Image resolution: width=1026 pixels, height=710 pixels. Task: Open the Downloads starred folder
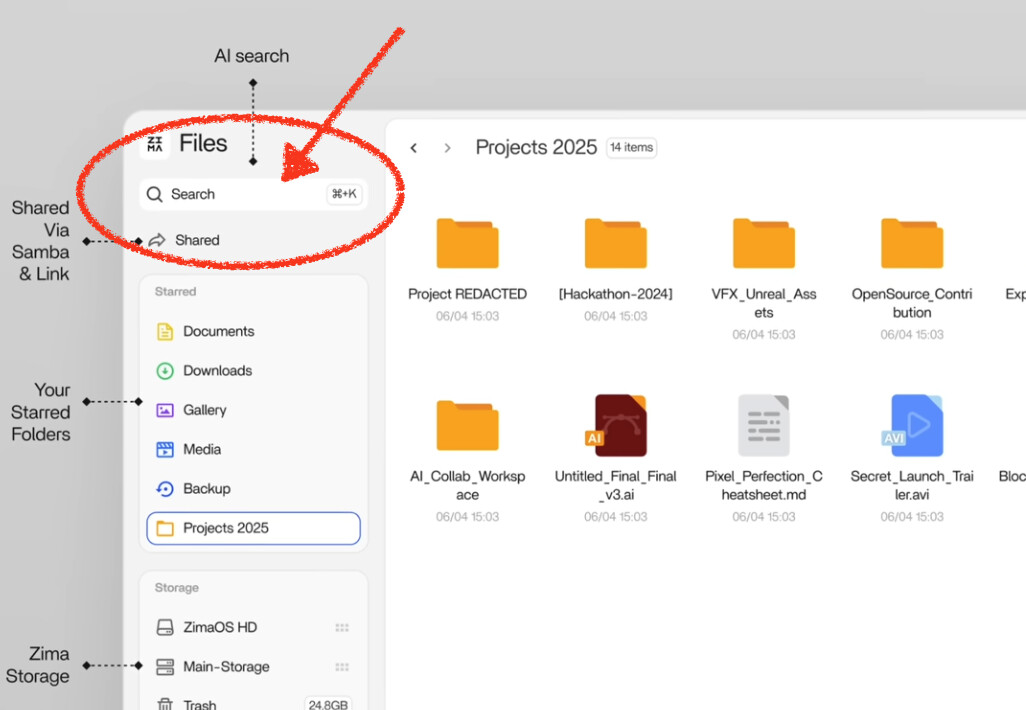click(x=217, y=370)
